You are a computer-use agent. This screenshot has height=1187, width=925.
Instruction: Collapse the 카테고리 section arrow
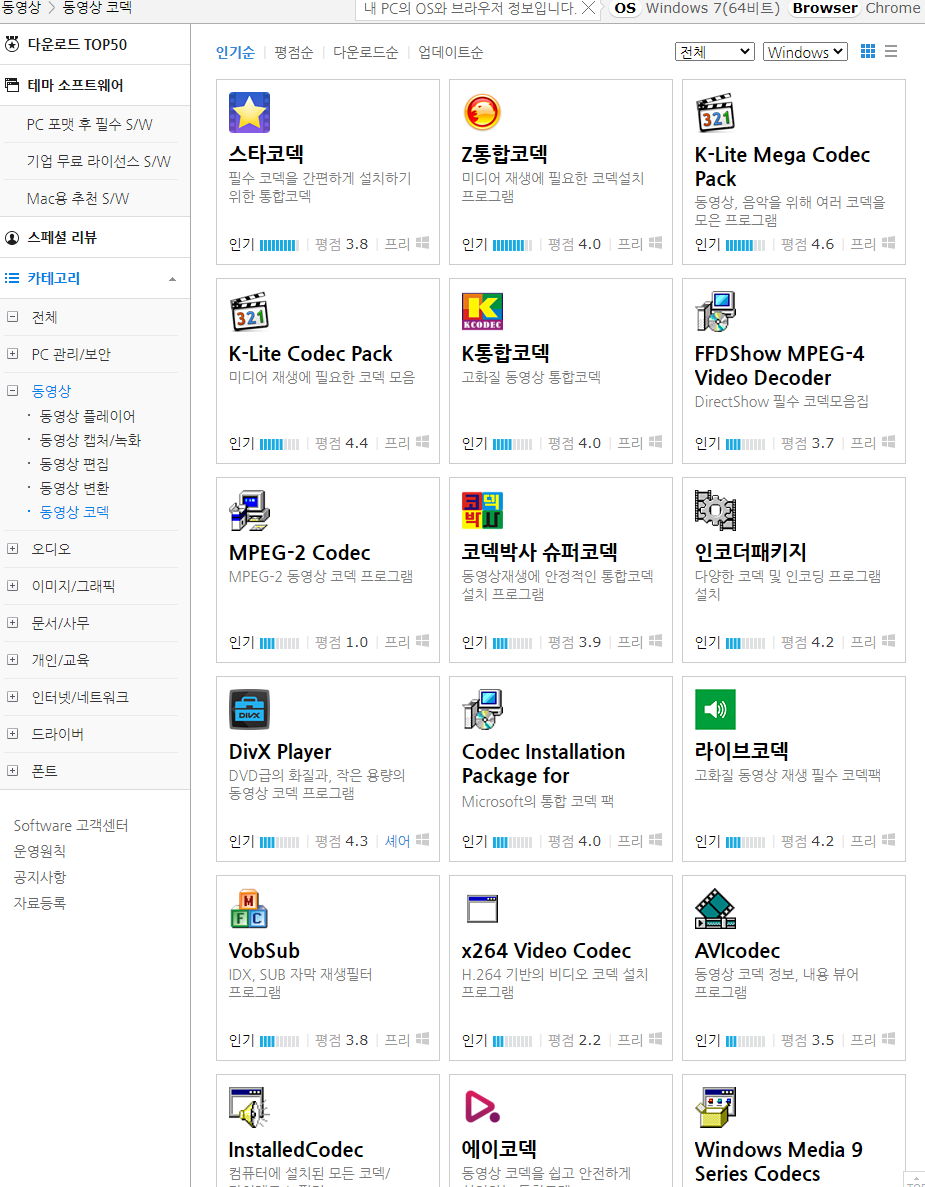(x=173, y=279)
